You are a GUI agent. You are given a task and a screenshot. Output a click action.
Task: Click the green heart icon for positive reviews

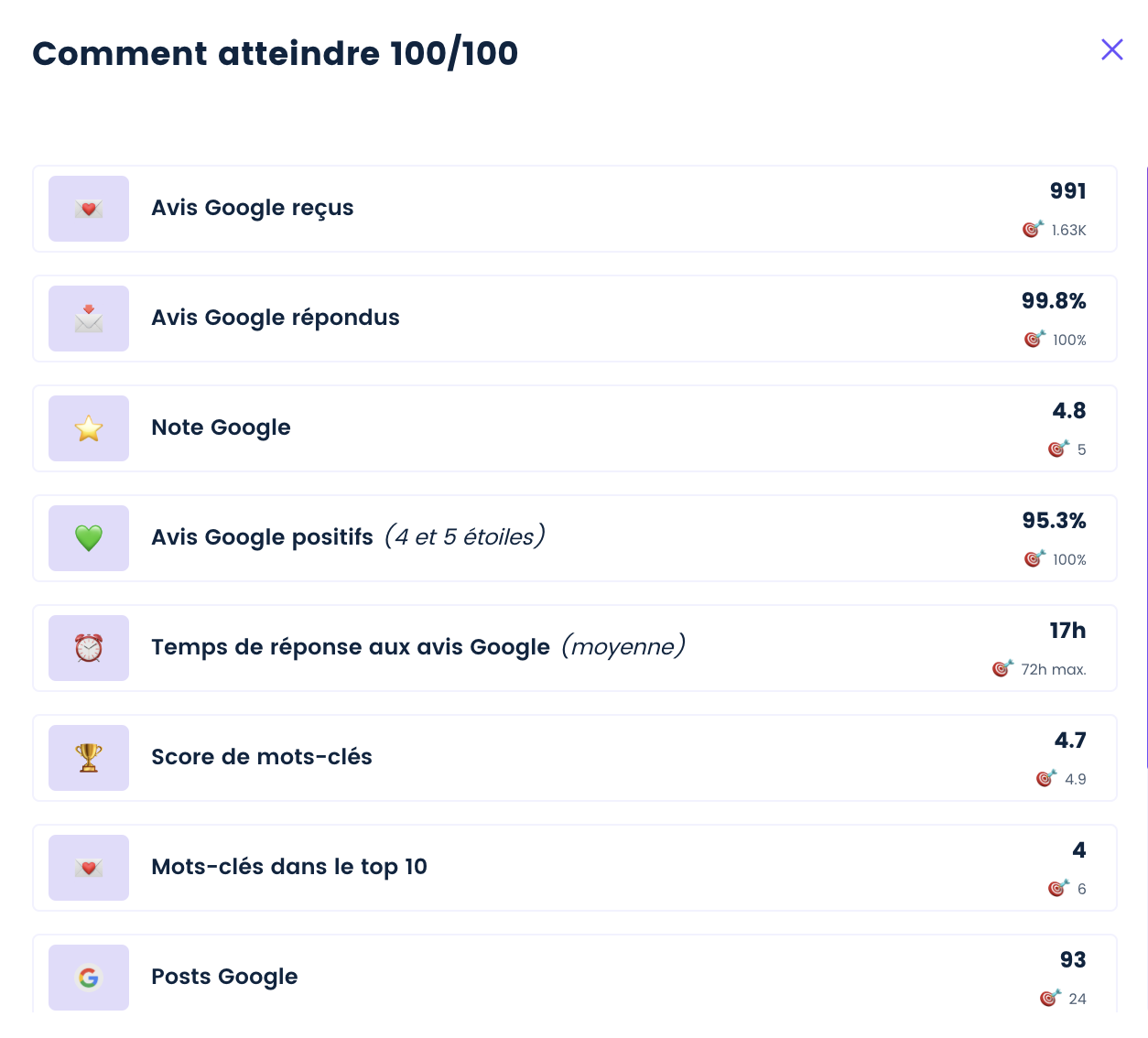[x=89, y=538]
